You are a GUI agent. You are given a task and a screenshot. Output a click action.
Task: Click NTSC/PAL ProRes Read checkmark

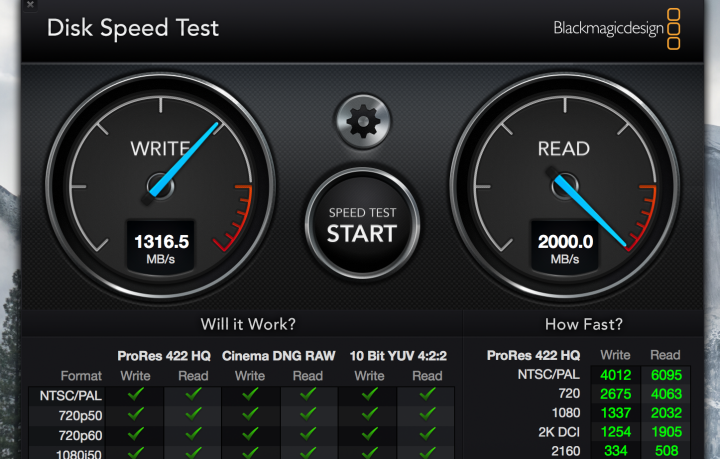click(193, 394)
